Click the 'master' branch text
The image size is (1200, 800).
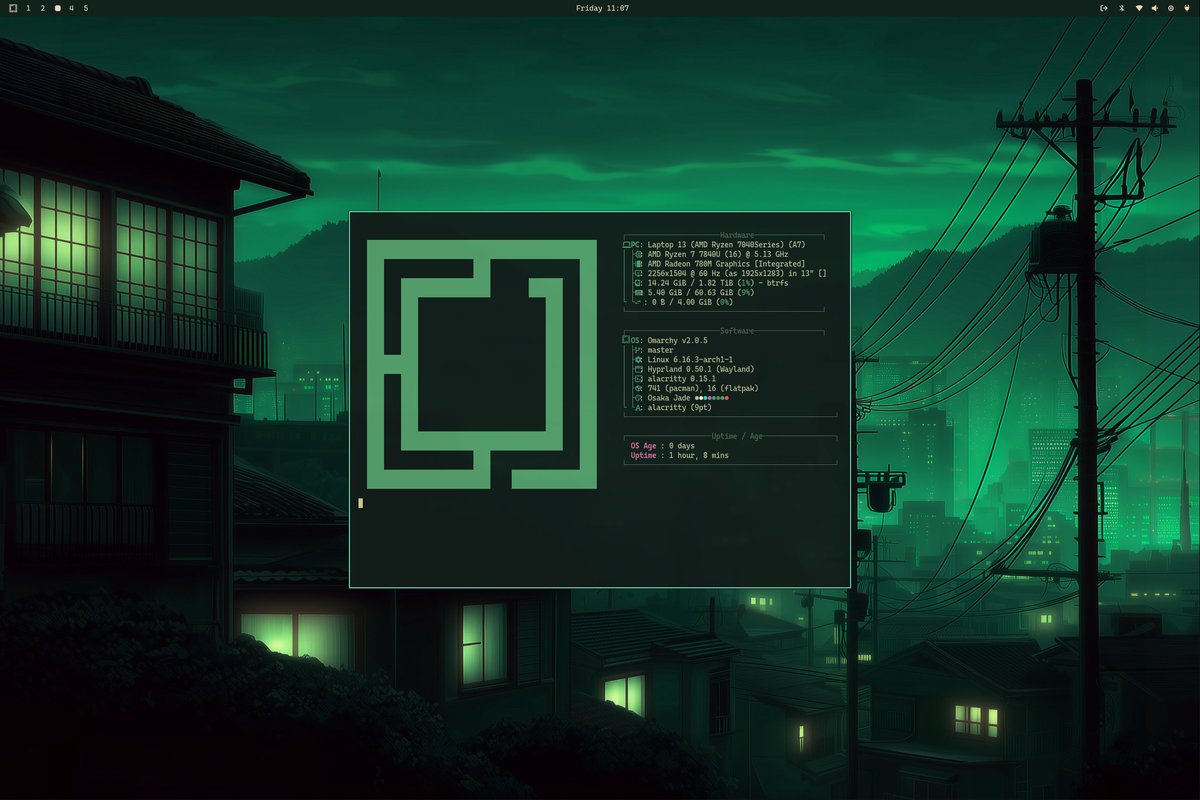click(x=661, y=350)
